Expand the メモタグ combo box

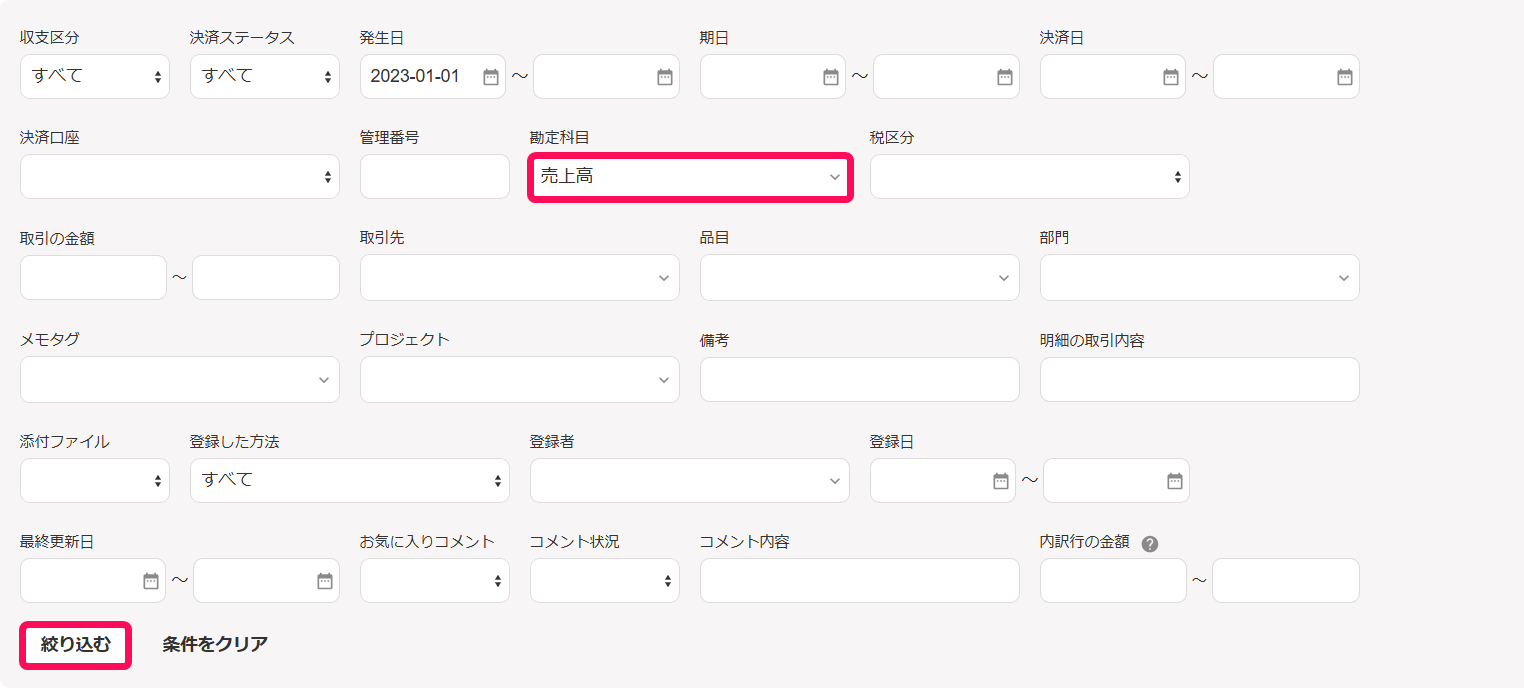click(x=180, y=380)
